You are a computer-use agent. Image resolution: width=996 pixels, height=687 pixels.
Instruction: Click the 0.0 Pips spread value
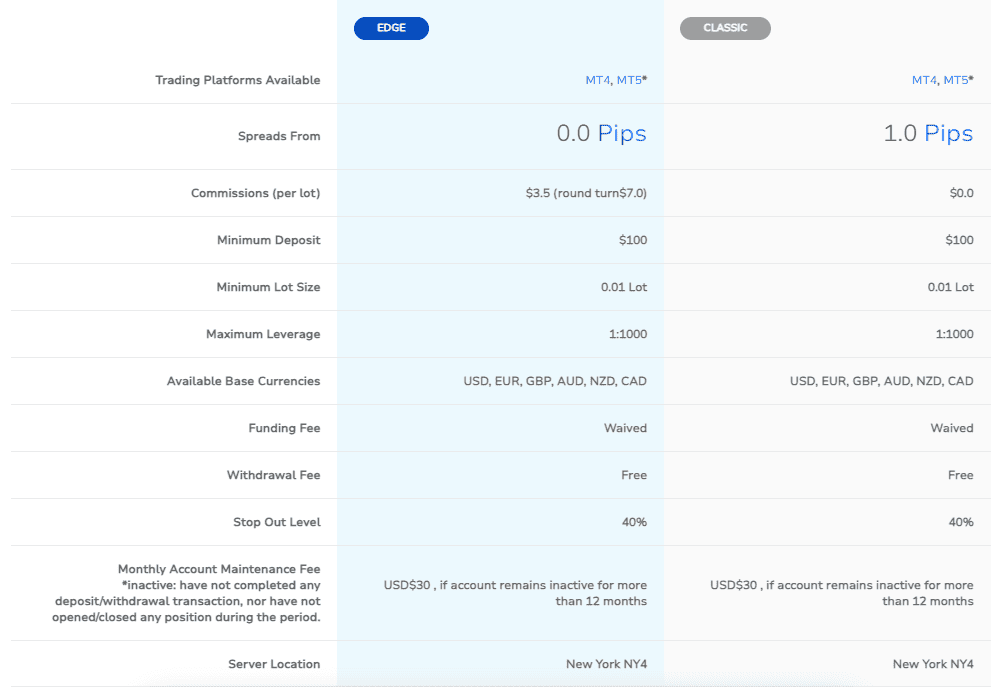pos(600,133)
